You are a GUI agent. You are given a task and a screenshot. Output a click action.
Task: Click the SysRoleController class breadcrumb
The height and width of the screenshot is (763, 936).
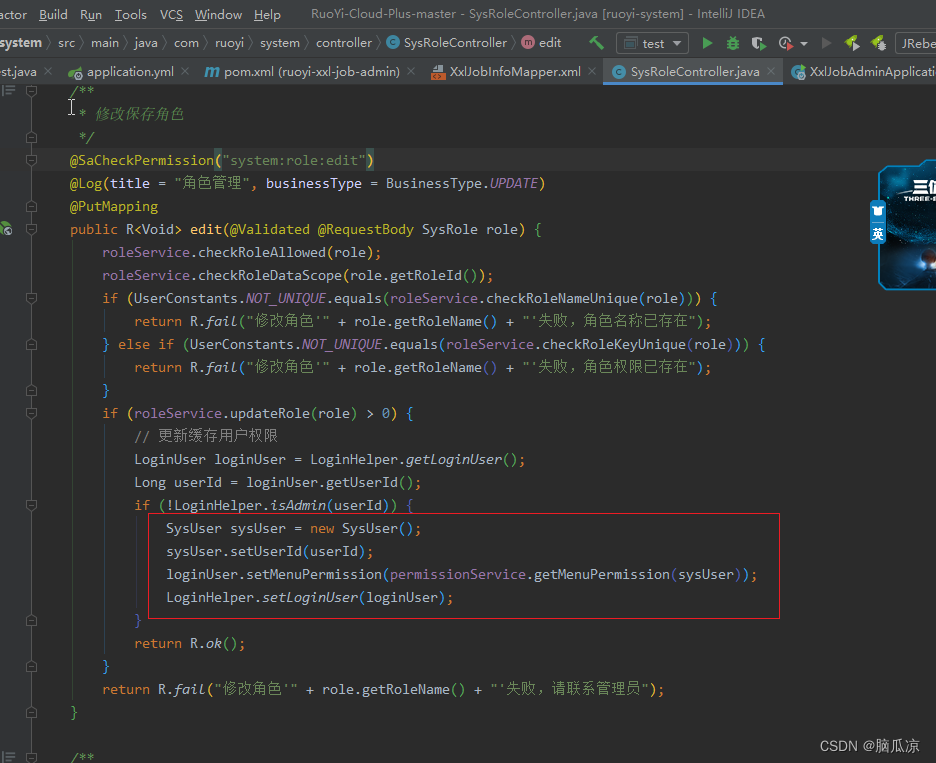pyautogui.click(x=447, y=43)
